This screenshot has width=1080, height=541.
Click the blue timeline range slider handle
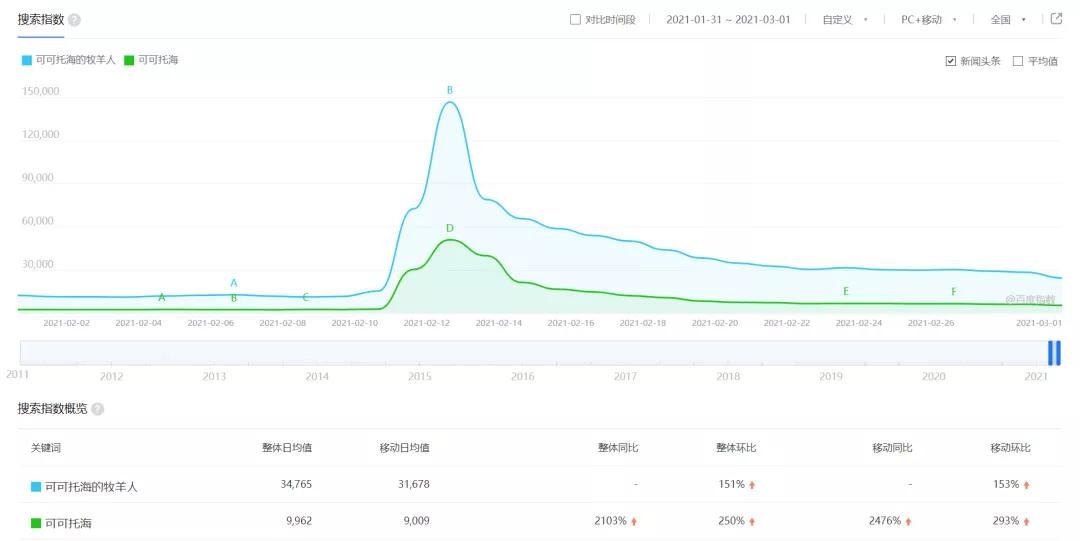pos(1054,353)
